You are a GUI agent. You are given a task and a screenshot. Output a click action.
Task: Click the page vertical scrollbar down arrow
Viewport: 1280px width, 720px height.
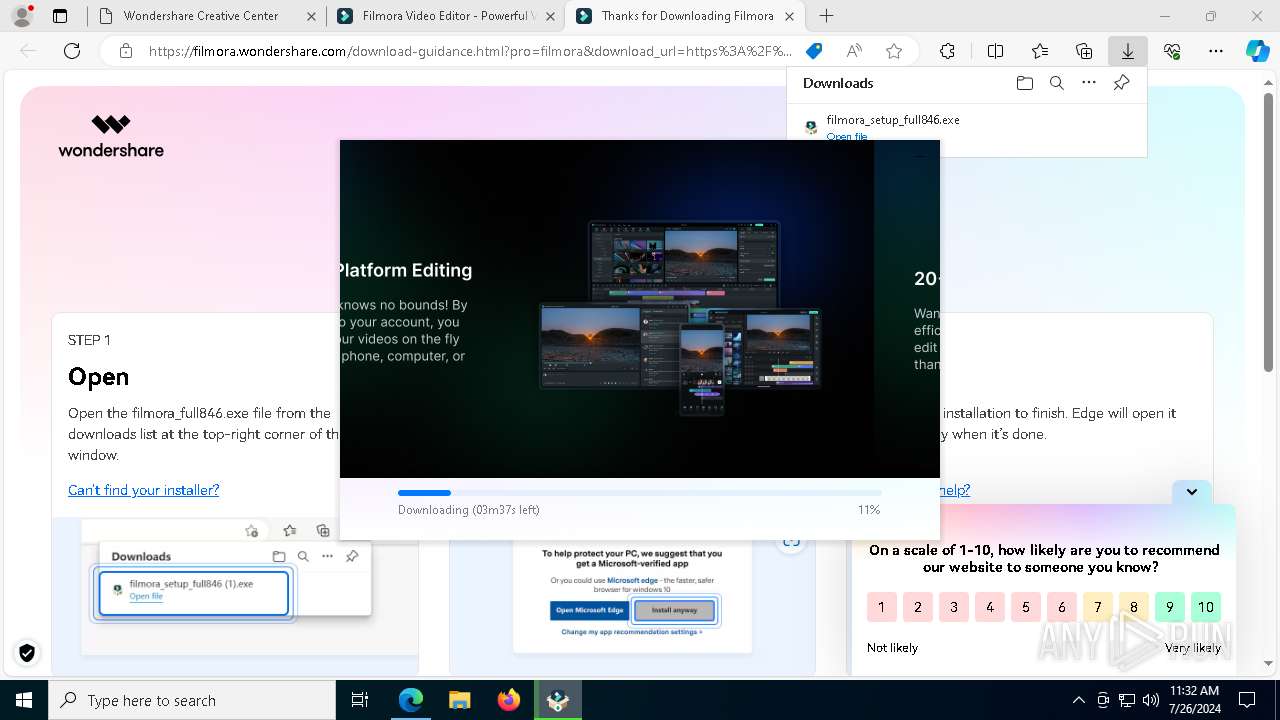point(1269,664)
